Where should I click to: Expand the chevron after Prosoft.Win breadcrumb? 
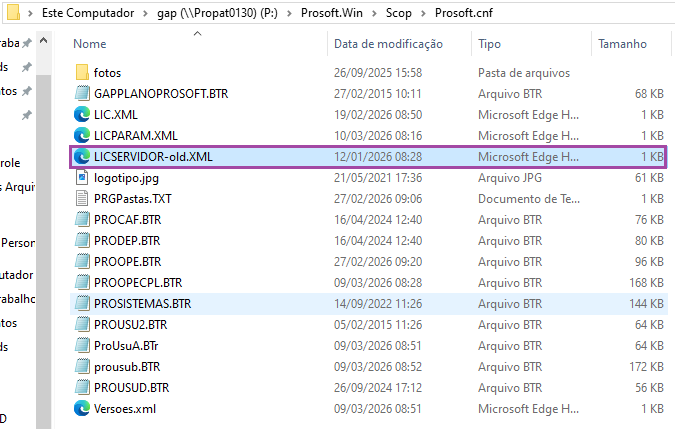(375, 13)
